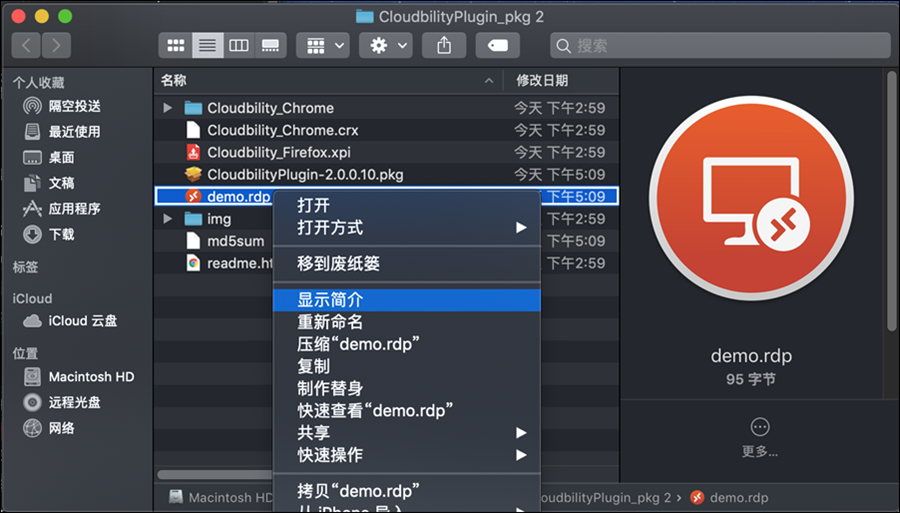
Task: Click Macintosh HD in the path bar
Action: 221,498
